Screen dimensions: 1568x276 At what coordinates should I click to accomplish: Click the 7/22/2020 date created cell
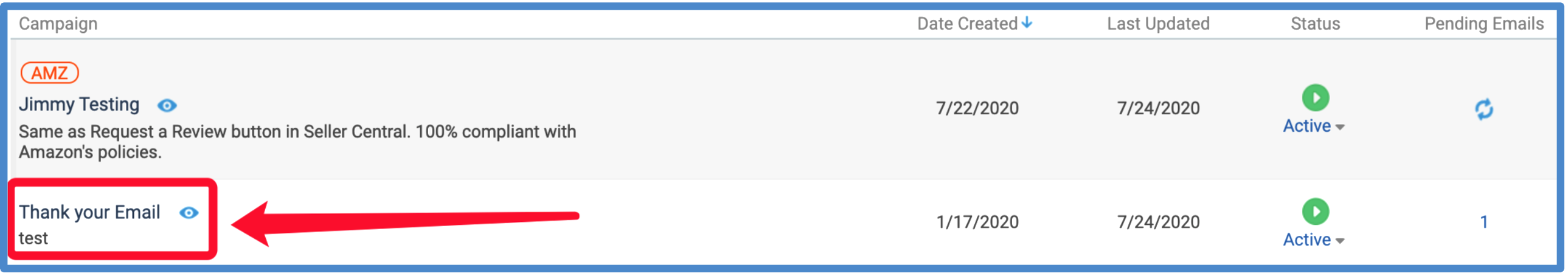[977, 108]
